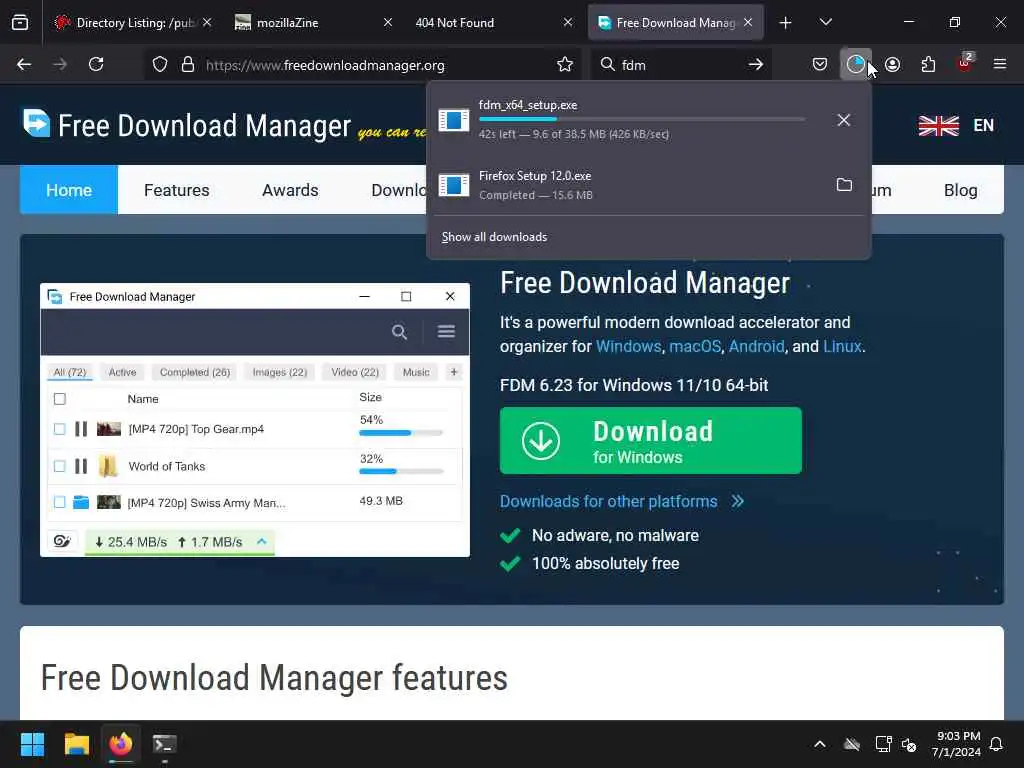Open tracking protection shield icon
1024x768 pixels.
click(160, 65)
